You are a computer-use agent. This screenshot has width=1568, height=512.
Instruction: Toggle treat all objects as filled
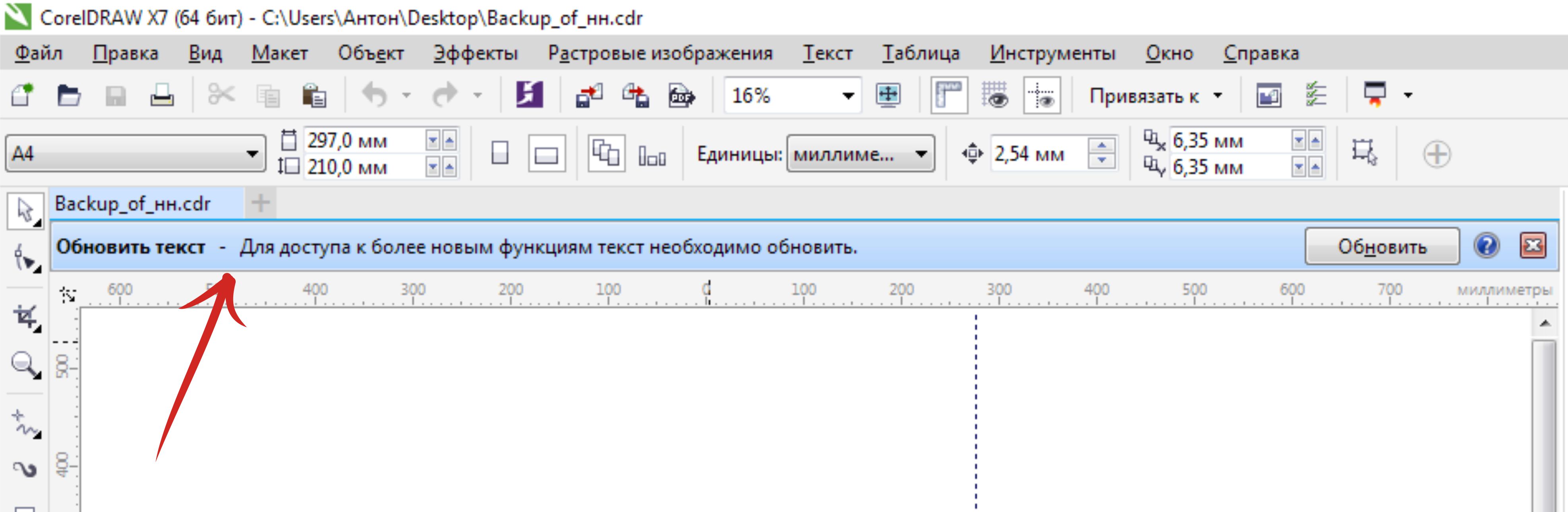(x=1364, y=152)
